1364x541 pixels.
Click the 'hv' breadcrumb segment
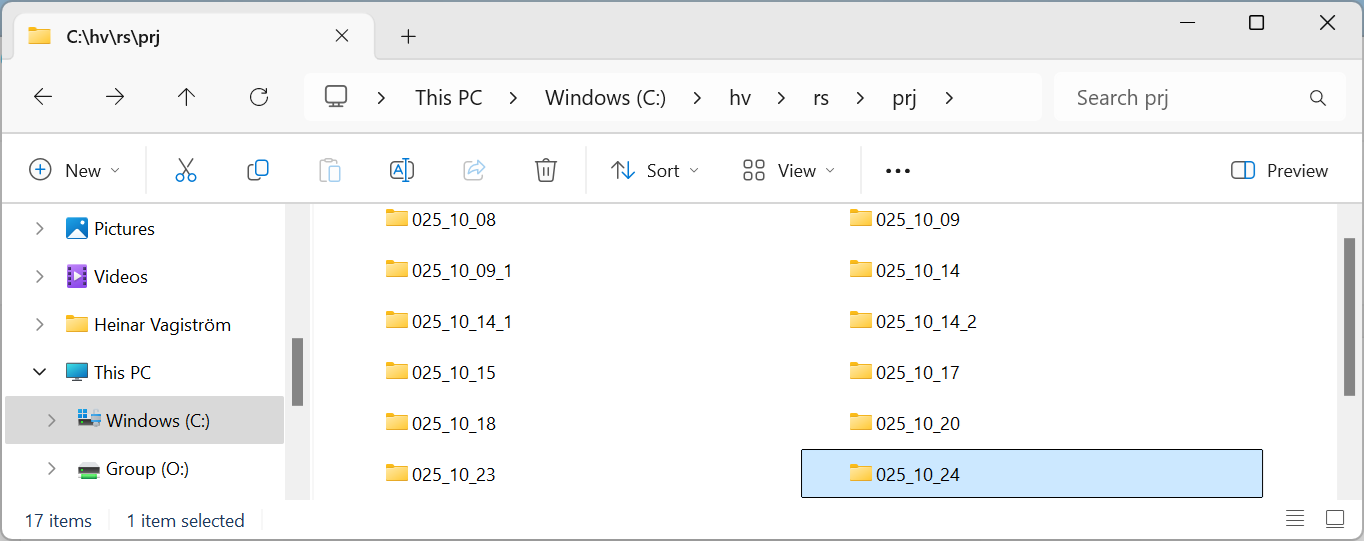(740, 98)
